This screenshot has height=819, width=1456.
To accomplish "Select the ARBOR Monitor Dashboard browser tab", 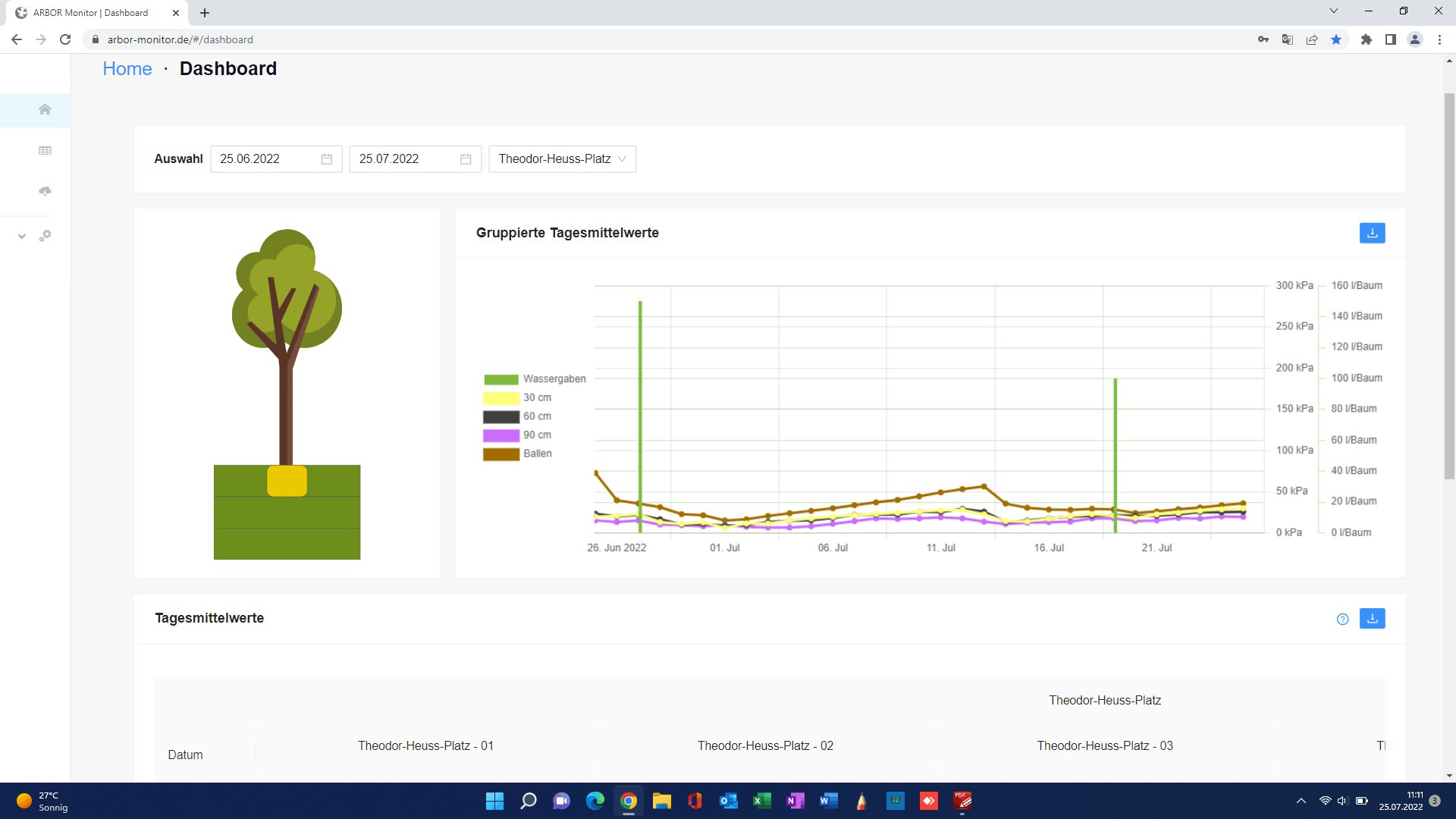I will click(91, 13).
